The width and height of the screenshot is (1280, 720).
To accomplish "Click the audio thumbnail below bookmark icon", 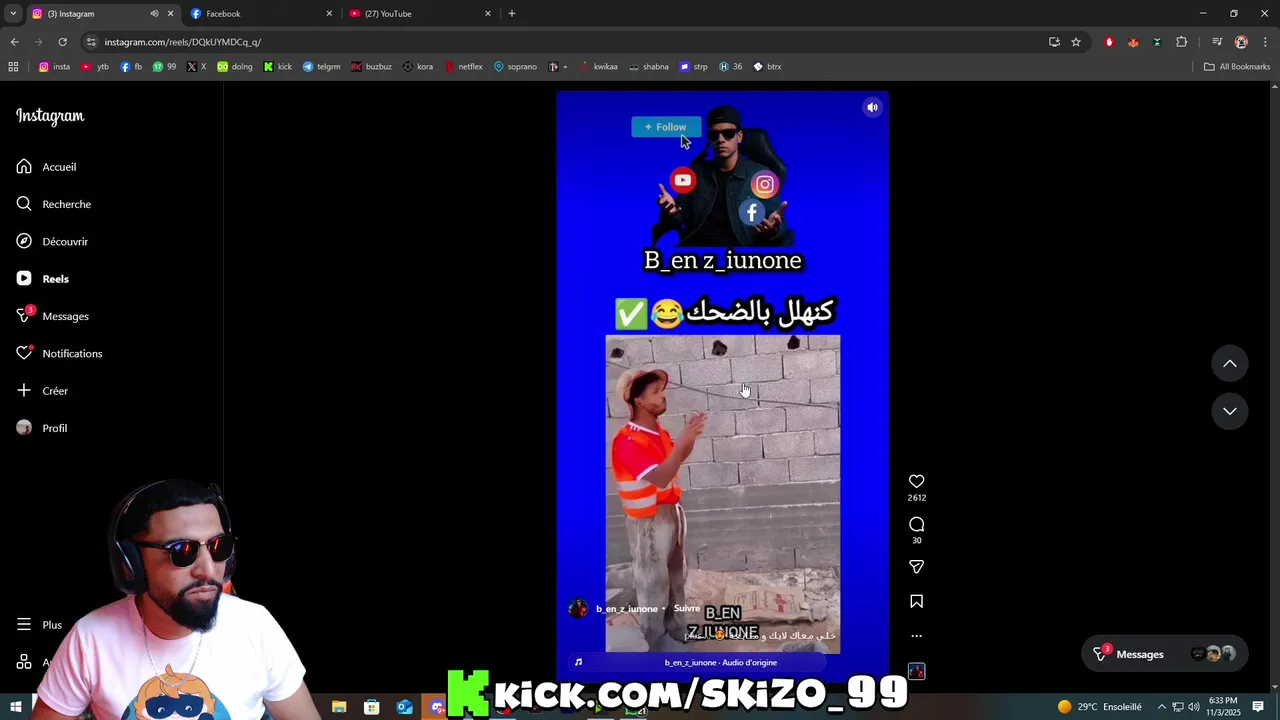I will (x=916, y=671).
